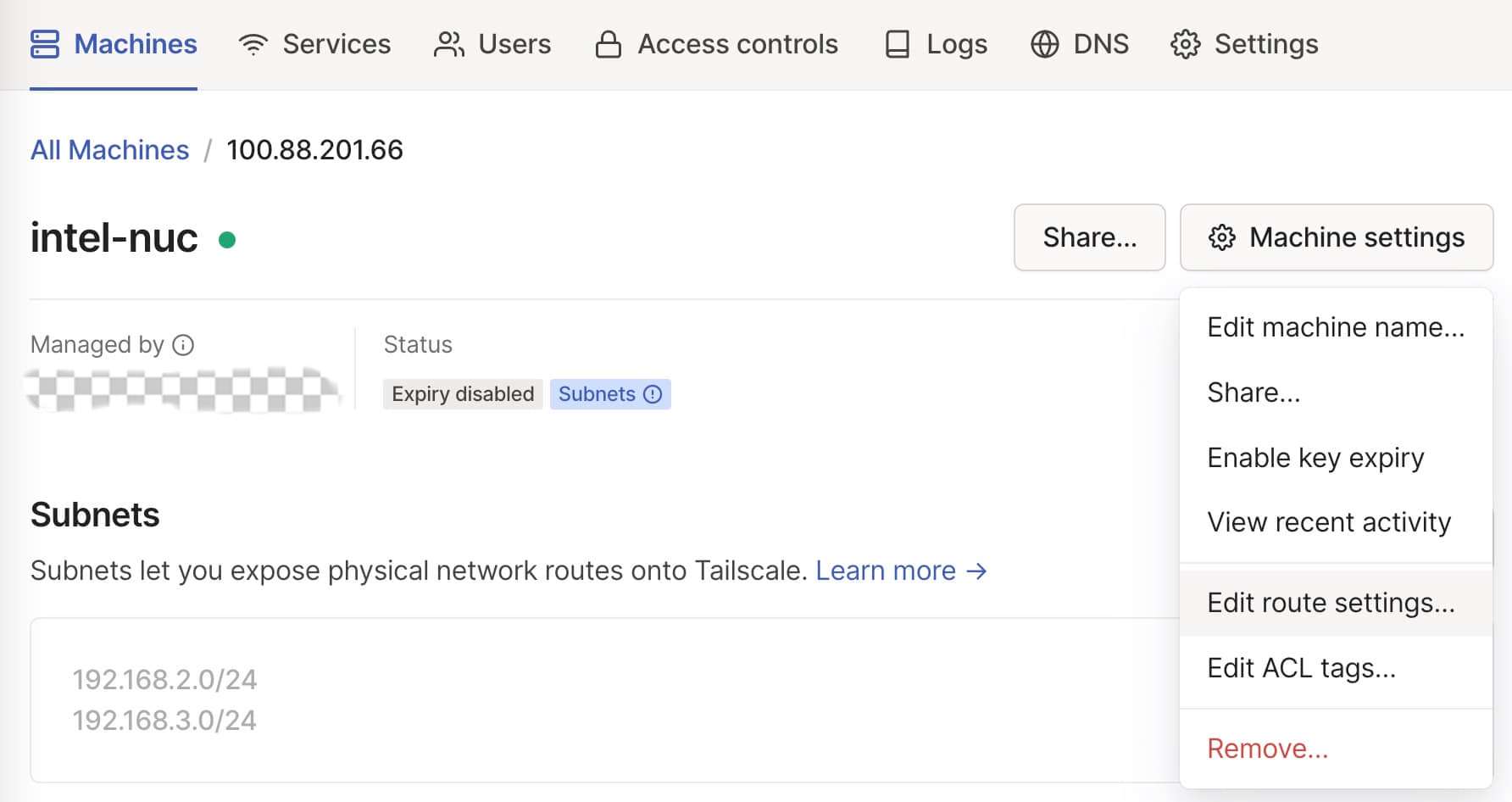This screenshot has width=1512, height=802.
Task: Click the Access controls lock icon
Action: [x=609, y=44]
